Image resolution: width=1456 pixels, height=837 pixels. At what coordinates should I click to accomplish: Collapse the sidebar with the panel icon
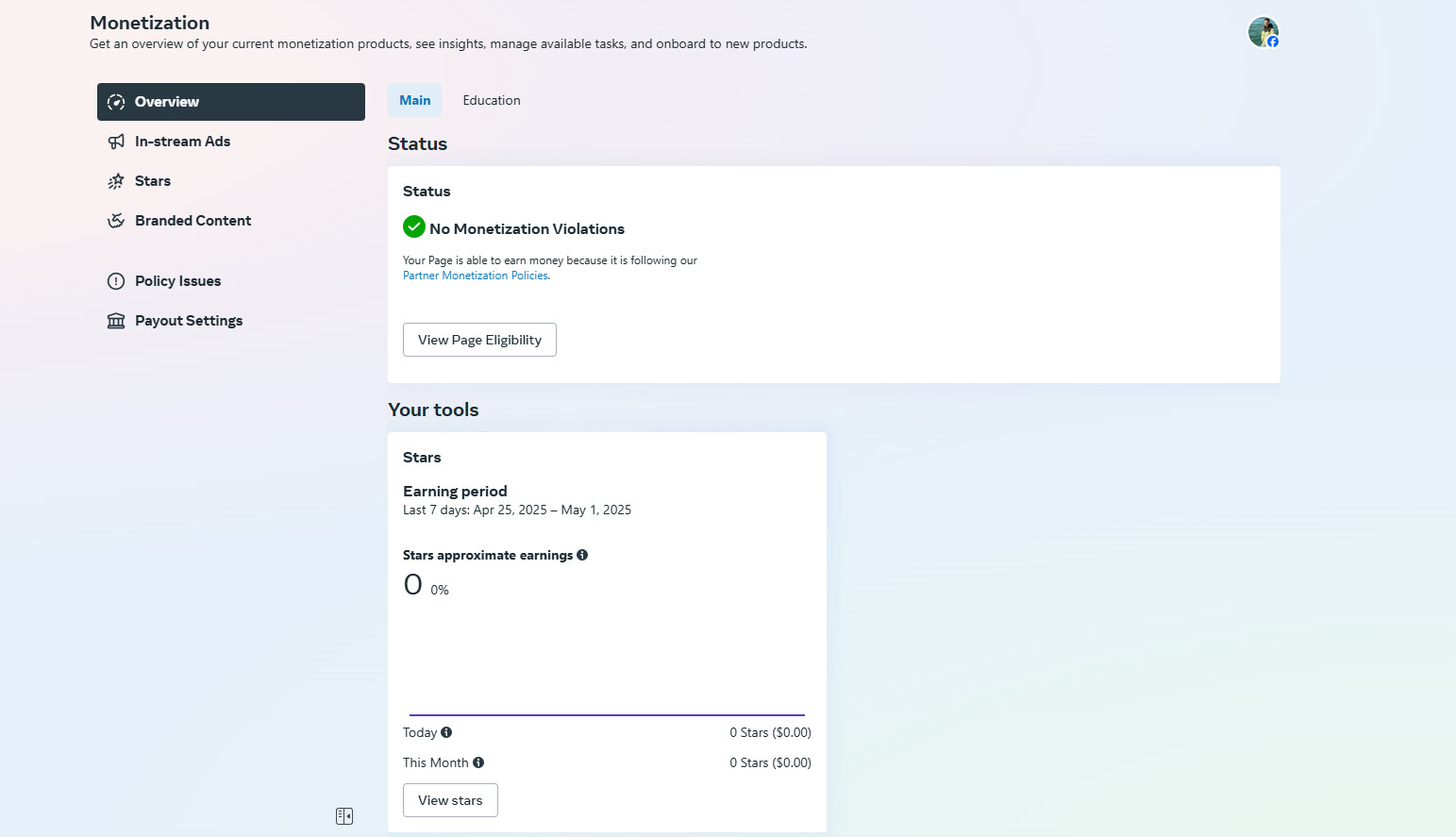coord(344,816)
